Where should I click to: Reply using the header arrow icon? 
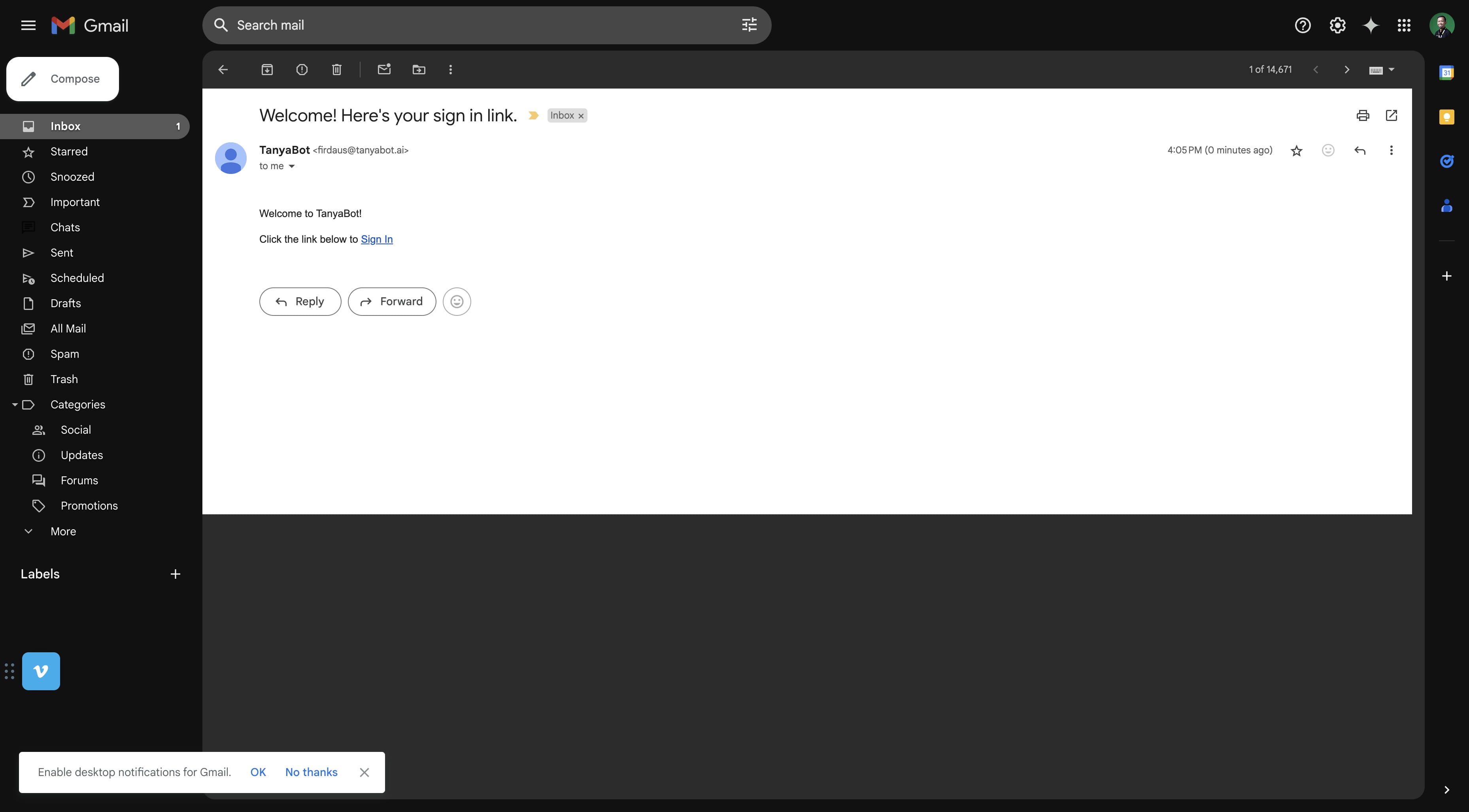point(1359,150)
